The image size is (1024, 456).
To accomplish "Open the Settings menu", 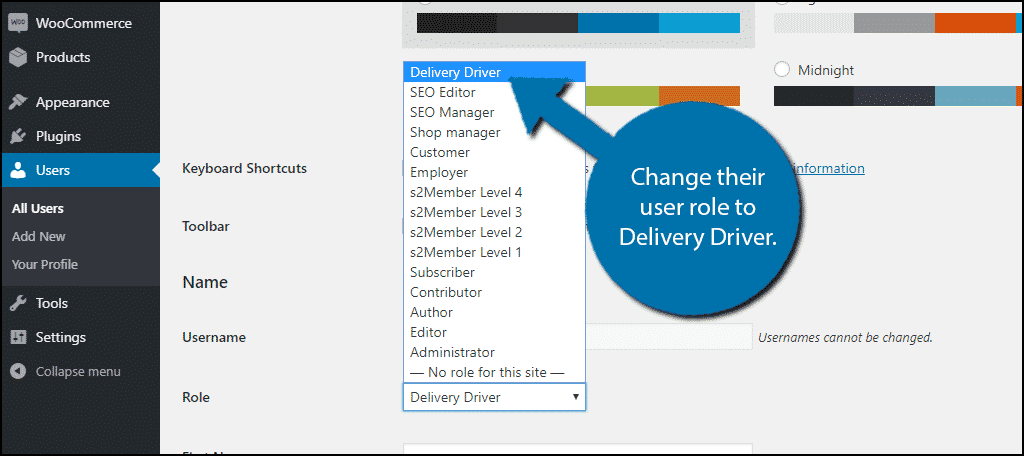I will coord(80,337).
